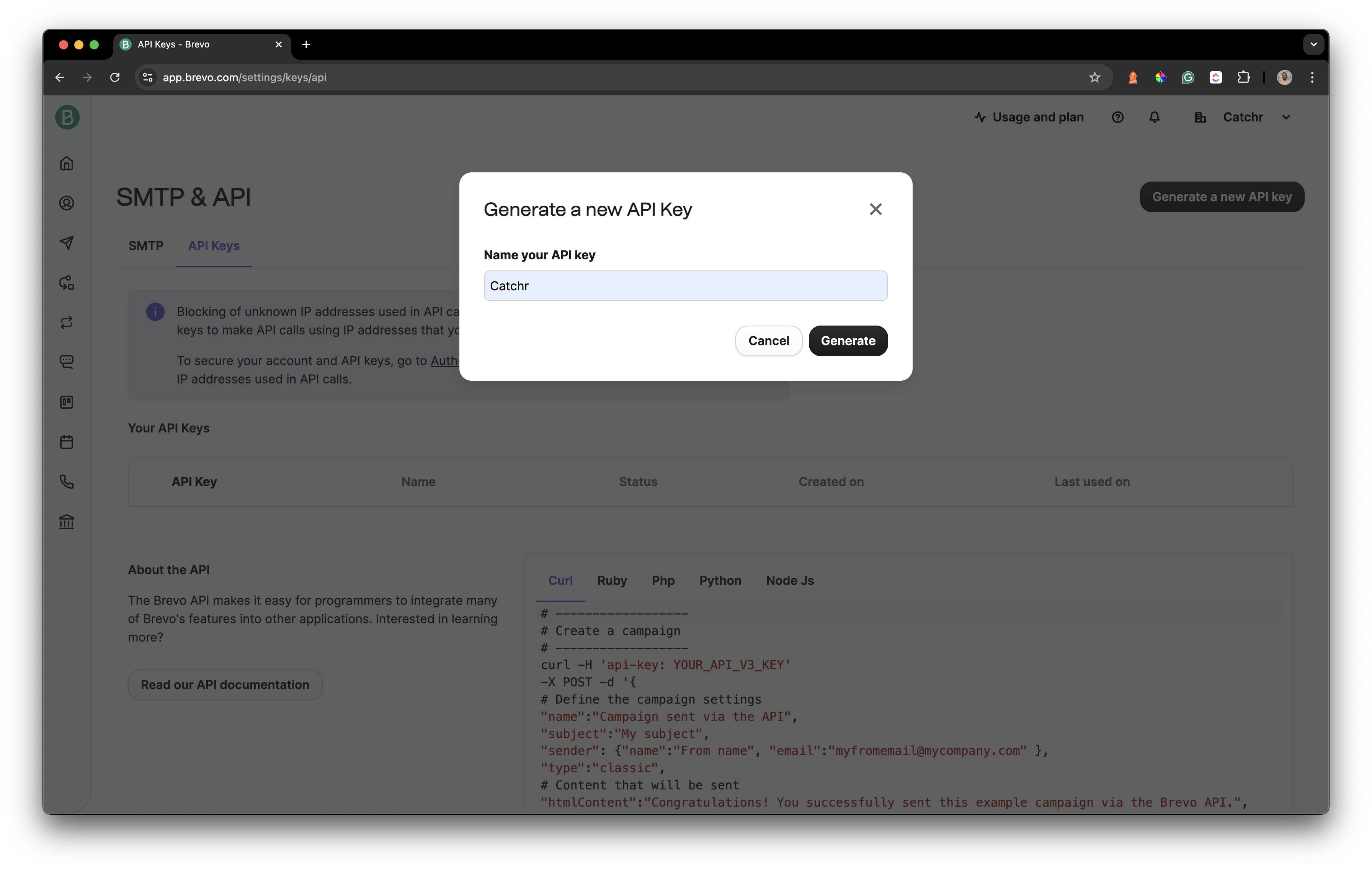
Task: Focus the Name your API key field
Action: pyautogui.click(x=686, y=286)
